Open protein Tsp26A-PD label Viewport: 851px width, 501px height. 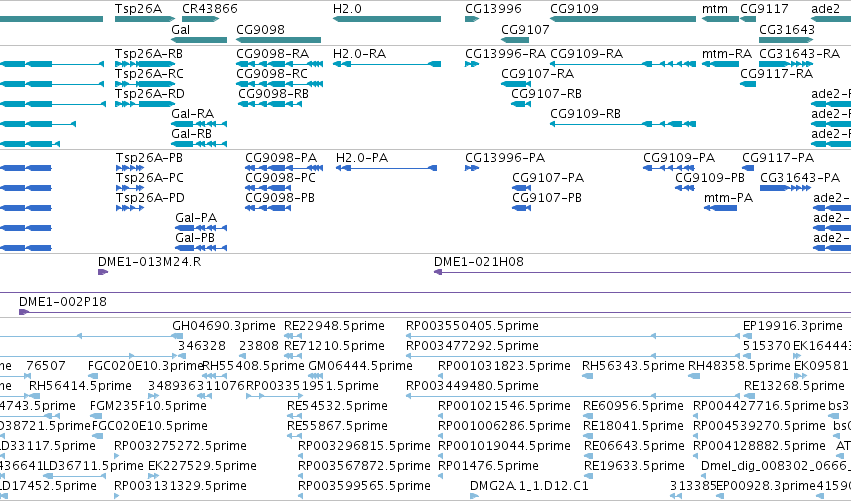coord(150,198)
